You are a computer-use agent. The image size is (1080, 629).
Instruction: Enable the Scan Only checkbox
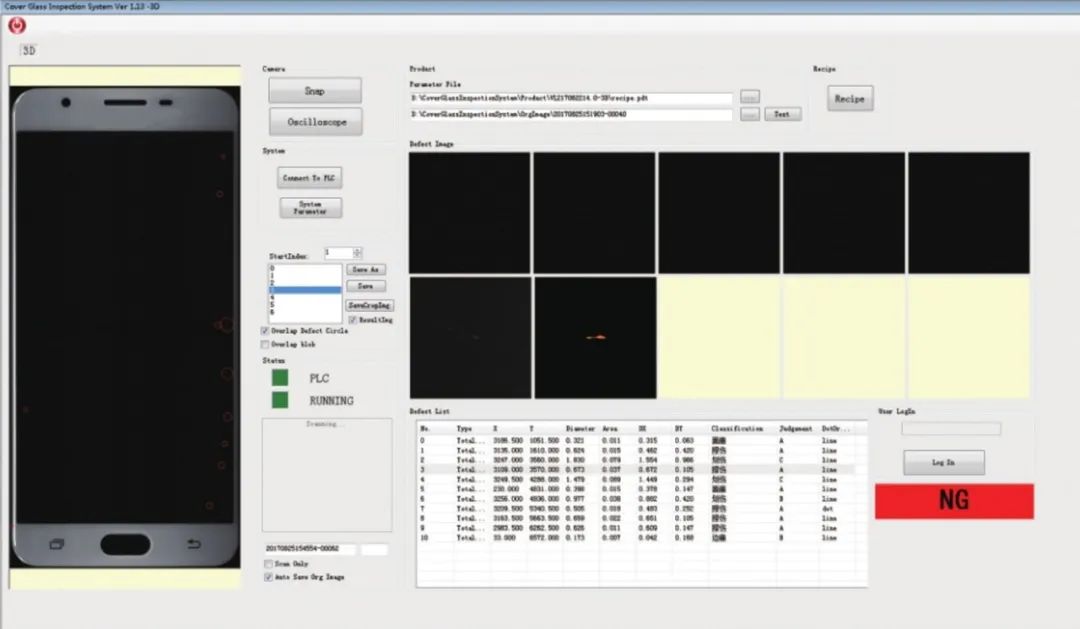(x=269, y=564)
